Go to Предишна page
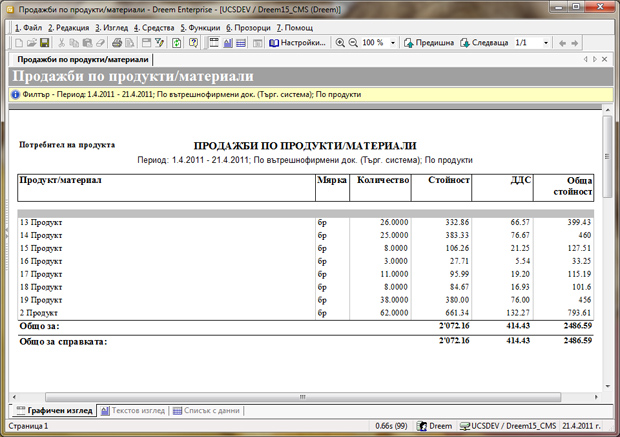620x437 pixels. click(x=429, y=43)
